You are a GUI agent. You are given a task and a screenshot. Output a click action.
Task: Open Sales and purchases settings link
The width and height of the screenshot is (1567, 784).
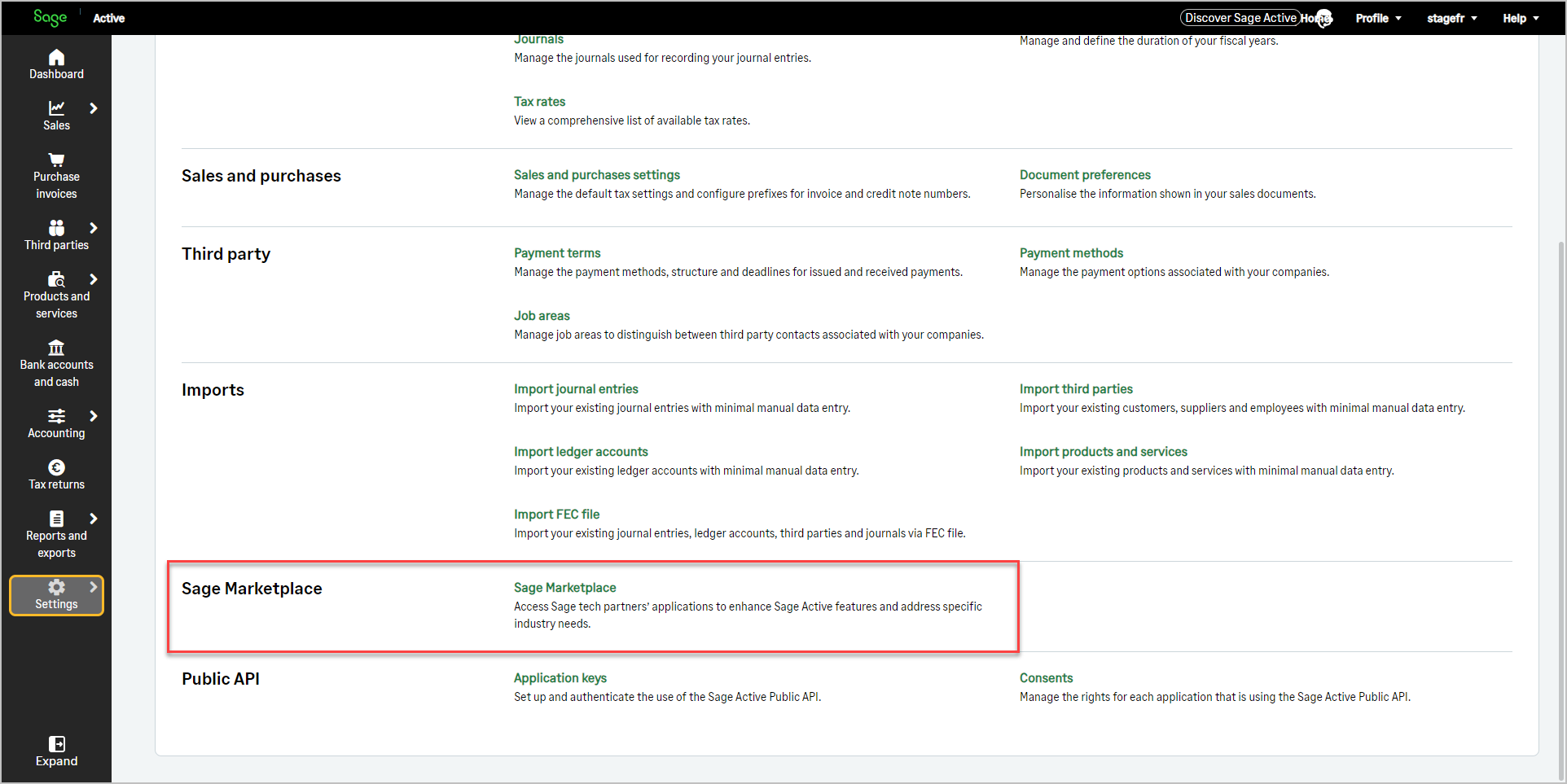(x=597, y=175)
